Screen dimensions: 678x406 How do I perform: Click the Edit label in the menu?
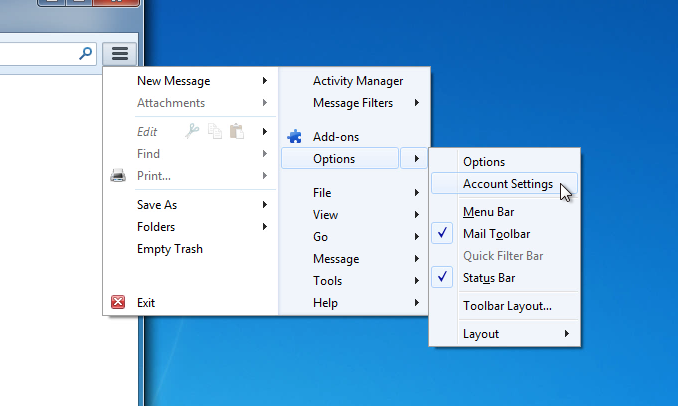pos(147,131)
